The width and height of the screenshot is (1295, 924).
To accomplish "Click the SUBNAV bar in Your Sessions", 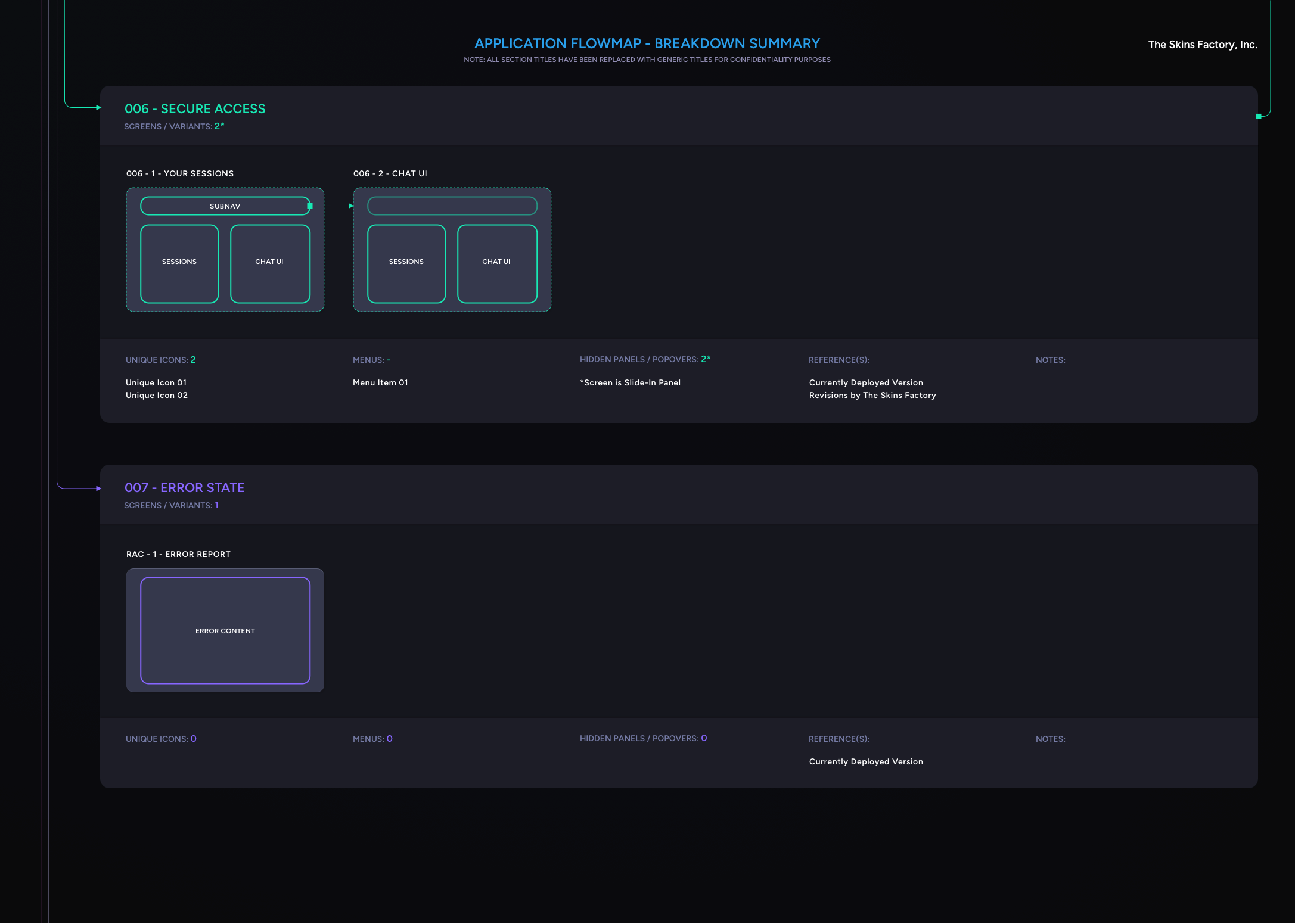I will (x=225, y=206).
